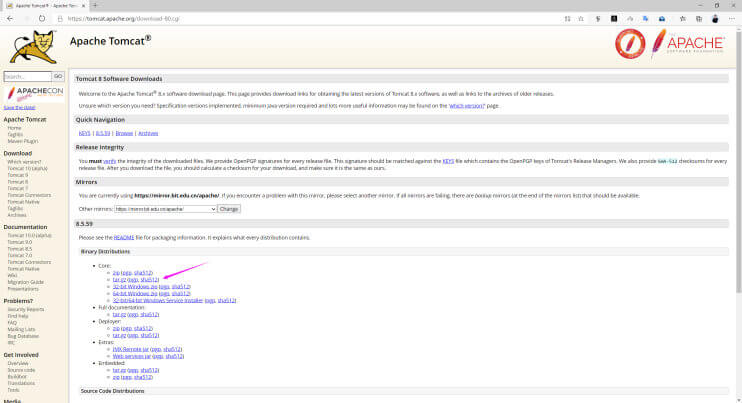Click the browser back arrow

tap(10, 18)
